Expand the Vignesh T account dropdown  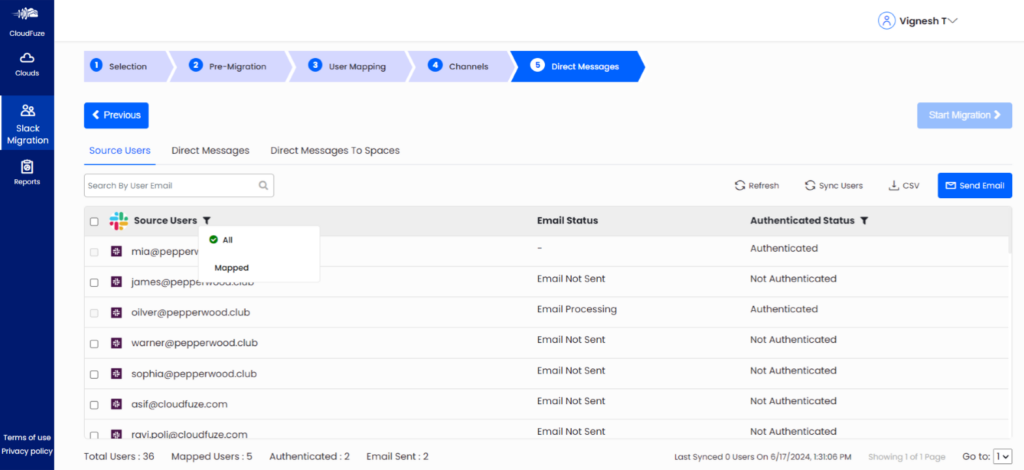(952, 21)
